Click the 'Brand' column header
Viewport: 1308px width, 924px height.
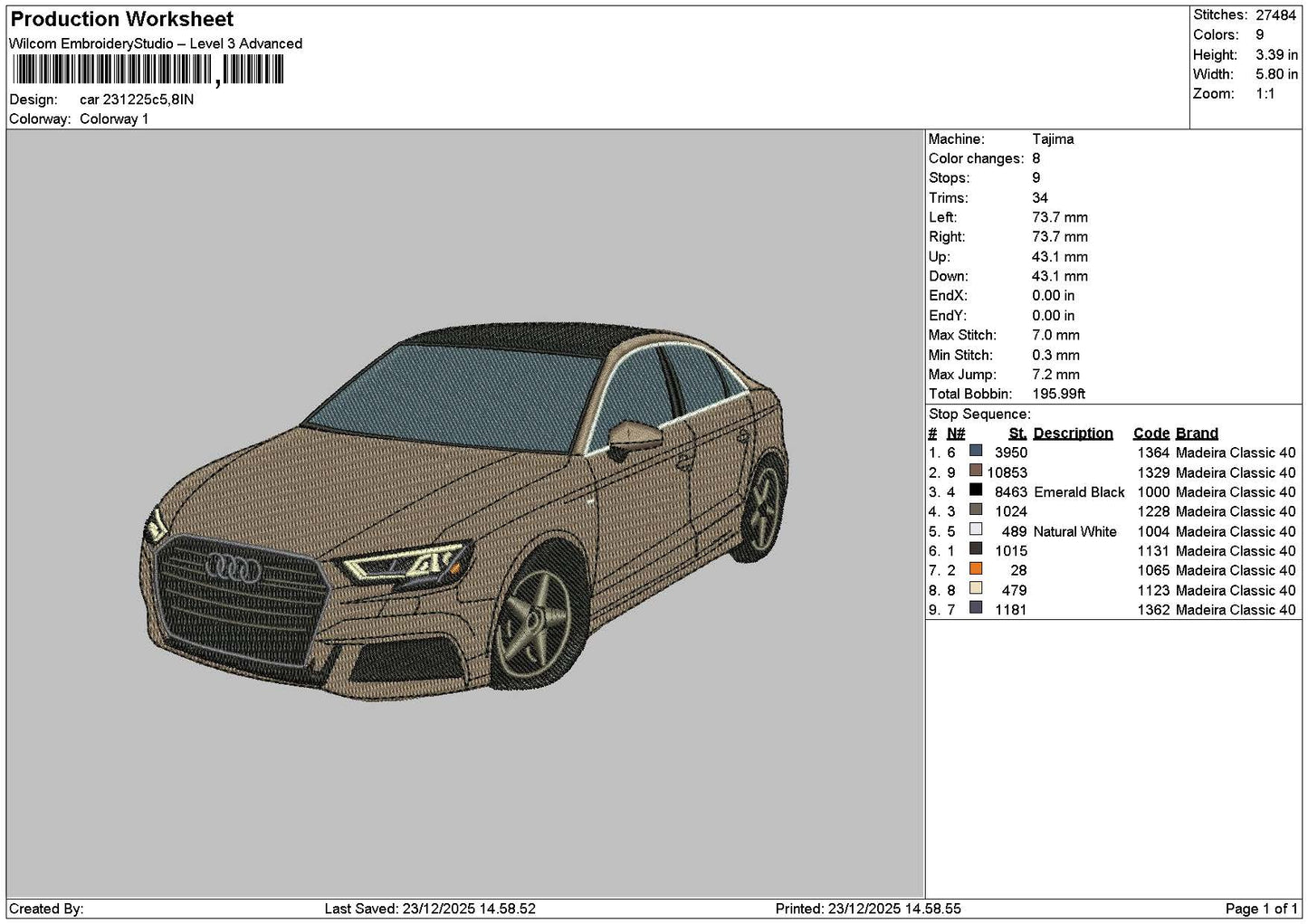[x=1197, y=433]
